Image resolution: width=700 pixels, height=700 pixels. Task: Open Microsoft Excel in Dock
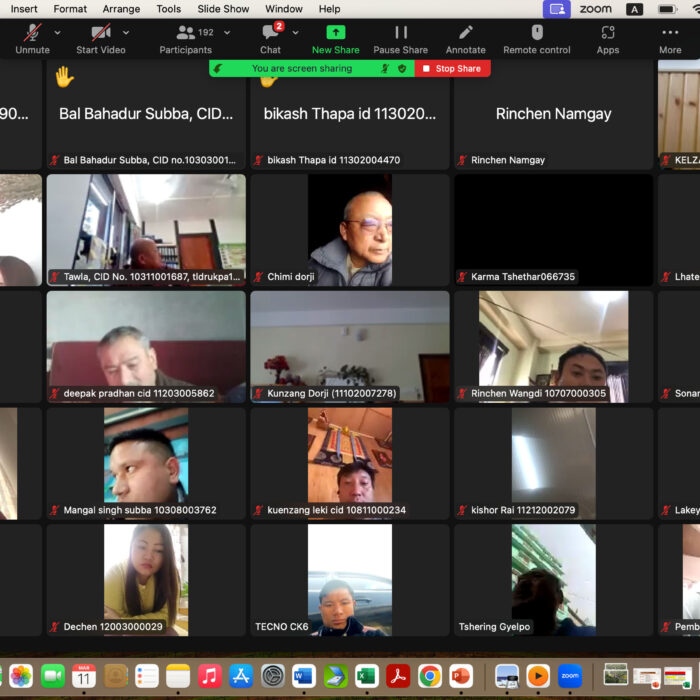click(367, 676)
